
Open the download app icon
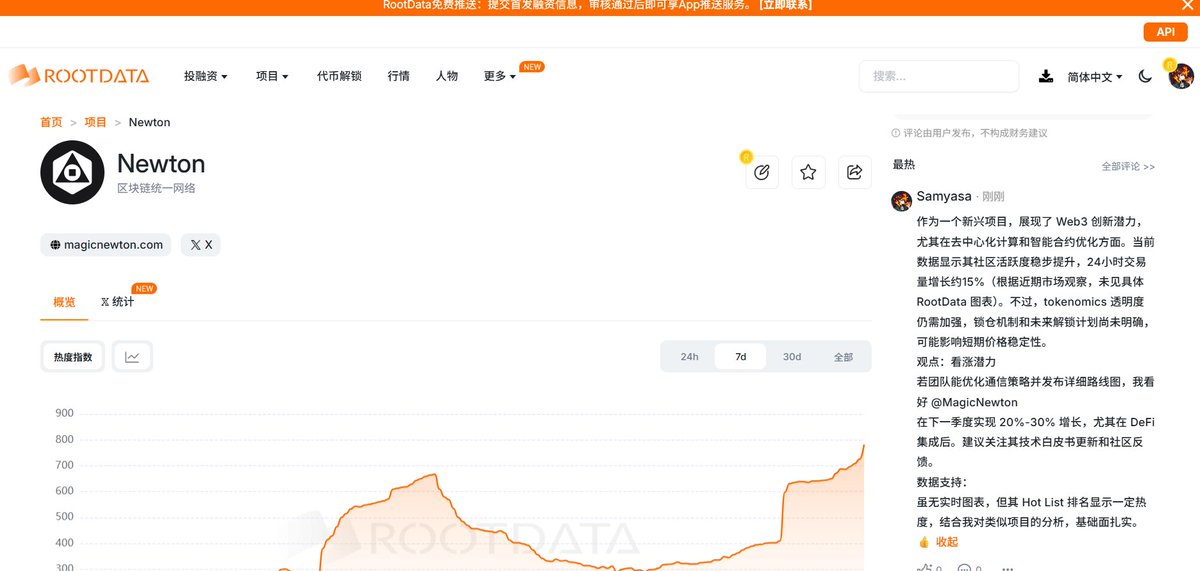(x=1046, y=76)
